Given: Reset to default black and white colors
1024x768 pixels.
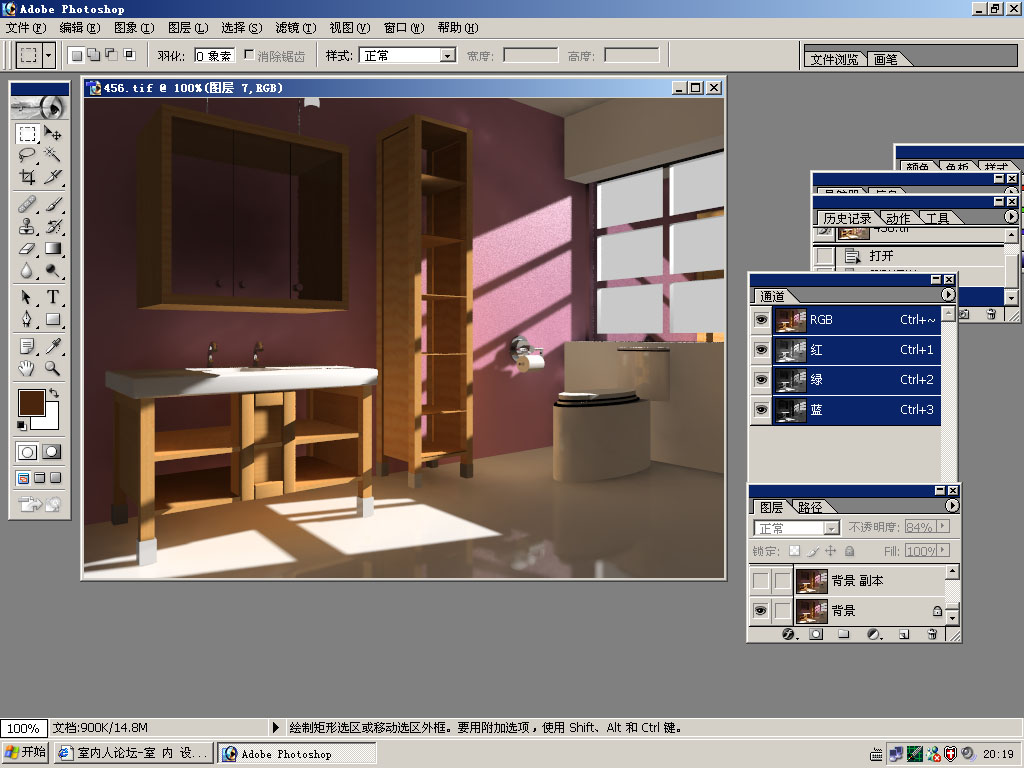Looking at the screenshot, I should pos(22,426).
